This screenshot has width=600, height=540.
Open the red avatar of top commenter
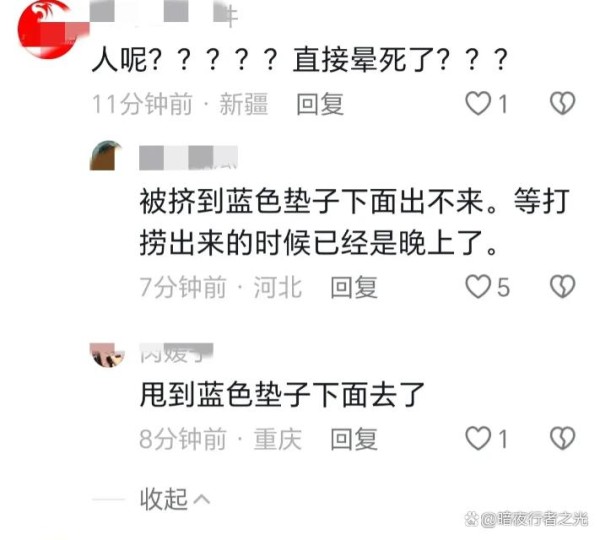pos(45,29)
